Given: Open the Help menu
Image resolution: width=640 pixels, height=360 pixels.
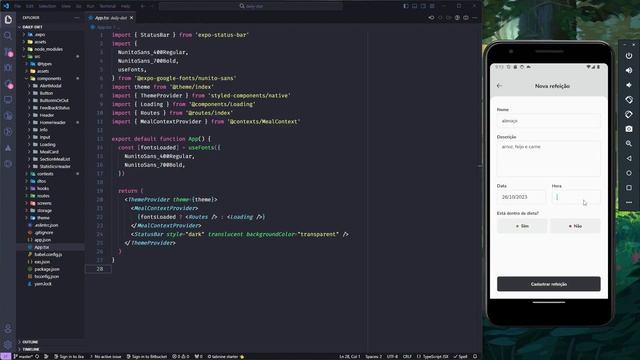Looking at the screenshot, I should [126, 6].
